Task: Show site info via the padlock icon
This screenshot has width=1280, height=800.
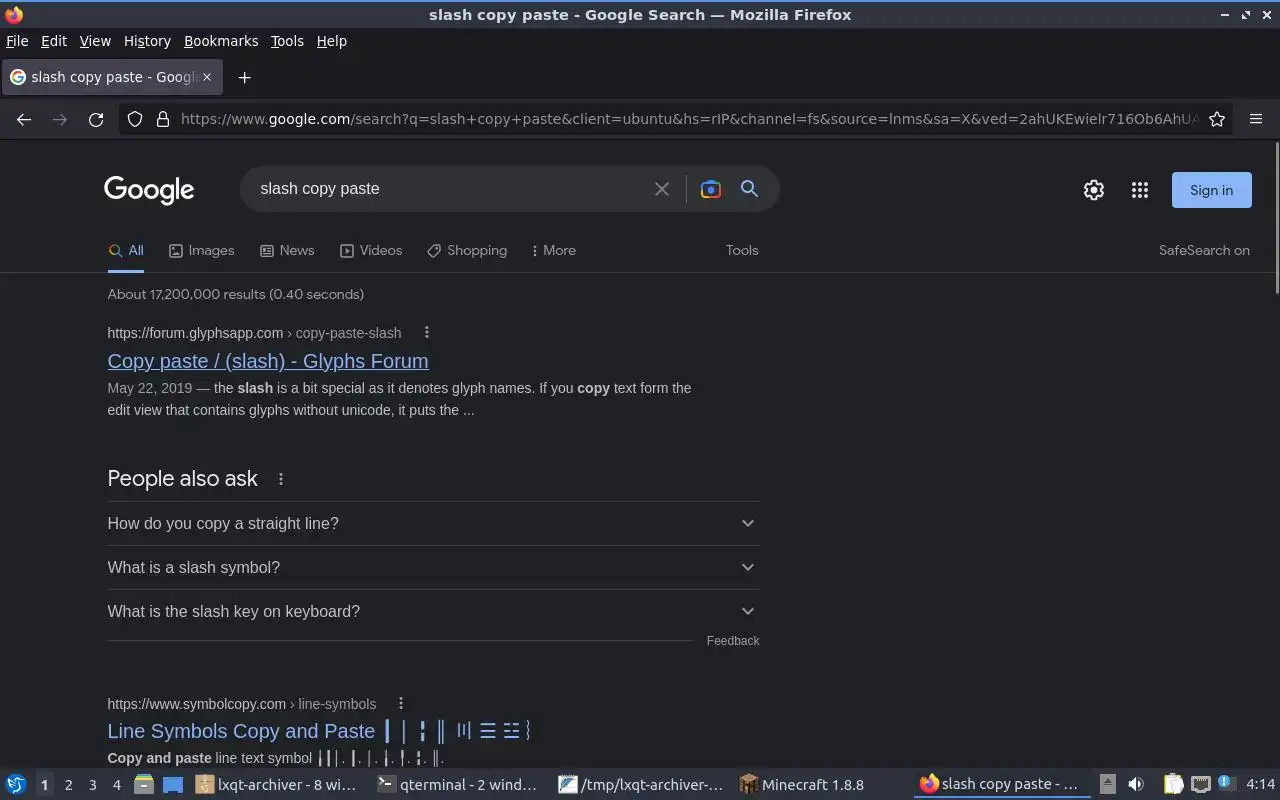Action: point(163,119)
